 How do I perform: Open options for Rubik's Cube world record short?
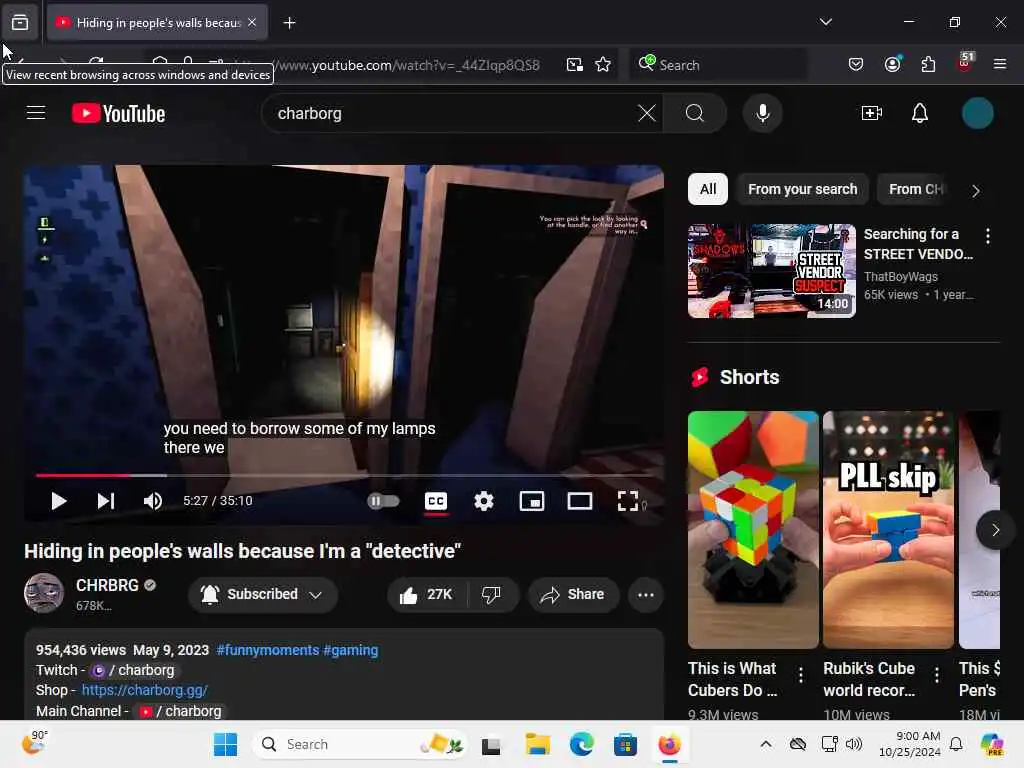pos(936,674)
